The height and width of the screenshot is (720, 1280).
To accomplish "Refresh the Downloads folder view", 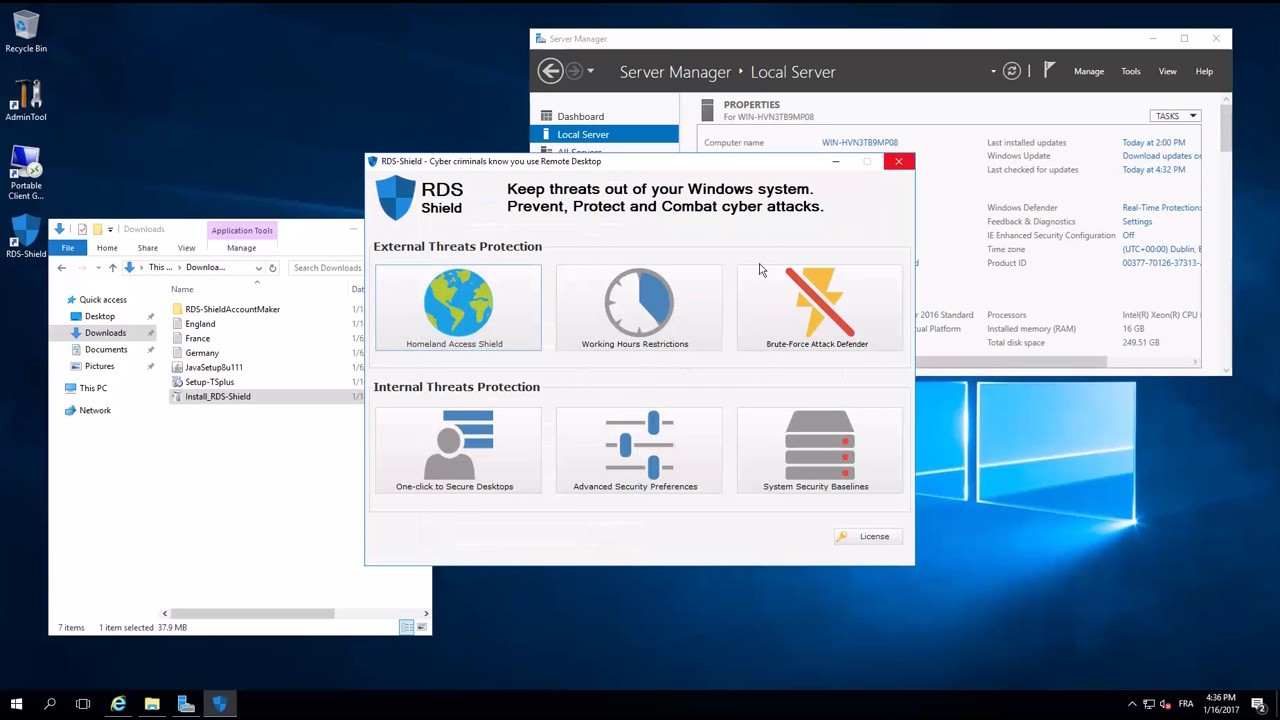I will point(272,268).
